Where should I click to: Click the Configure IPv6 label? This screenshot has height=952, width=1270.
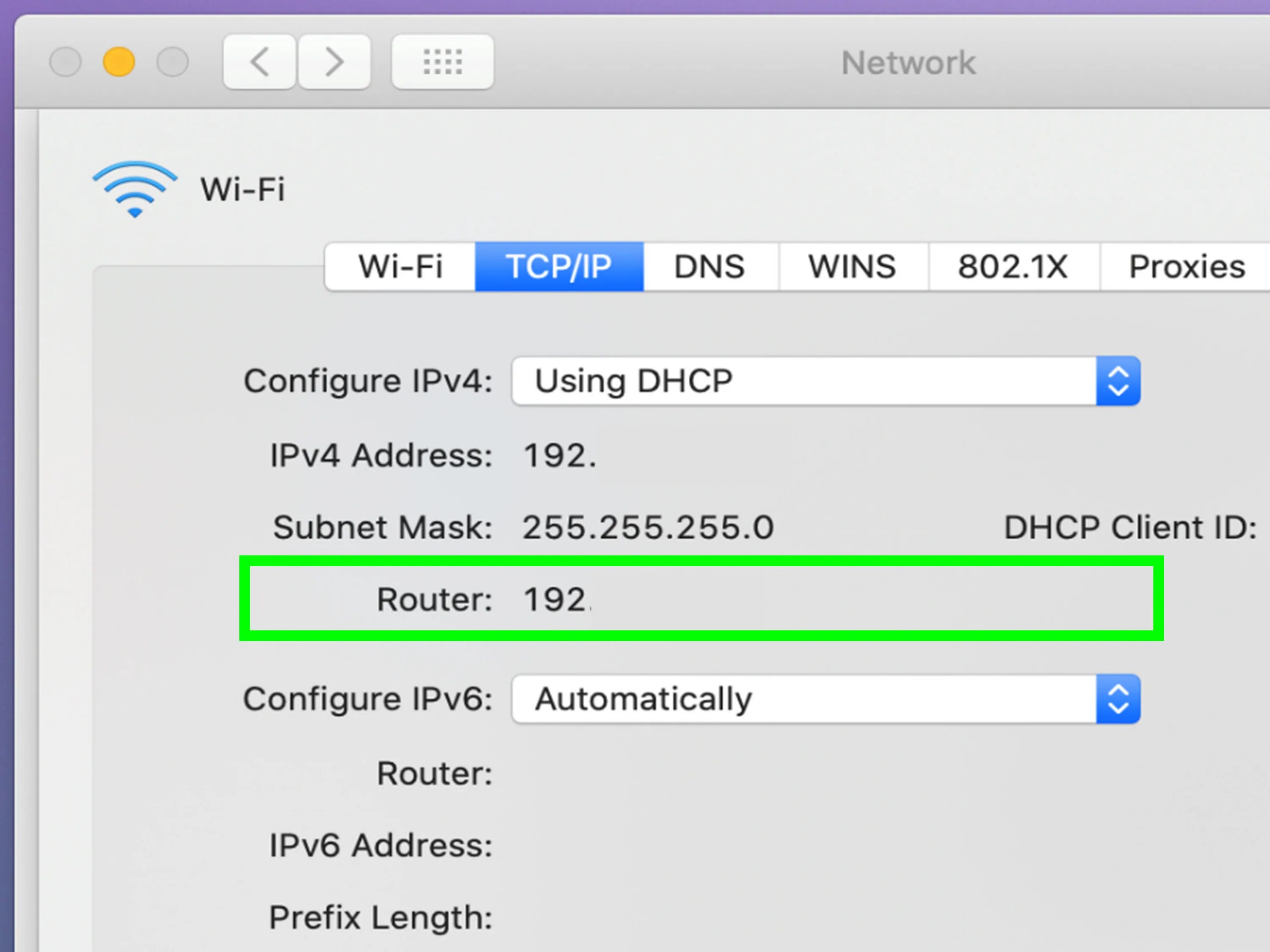(x=368, y=699)
